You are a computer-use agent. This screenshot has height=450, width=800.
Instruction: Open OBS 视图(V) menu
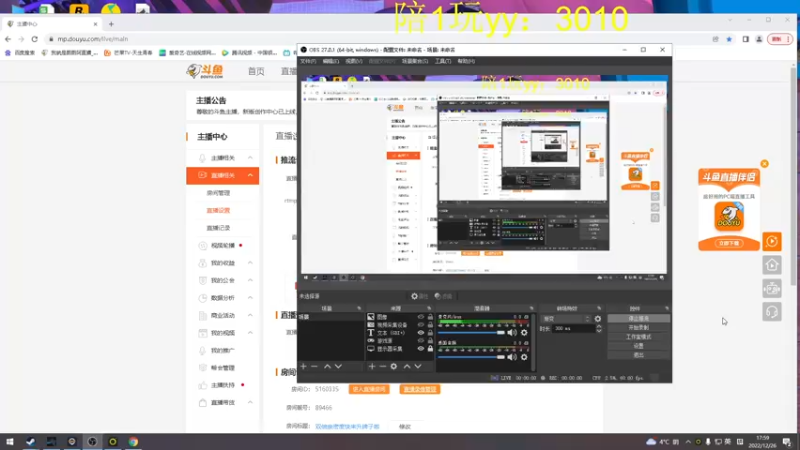[x=354, y=61]
